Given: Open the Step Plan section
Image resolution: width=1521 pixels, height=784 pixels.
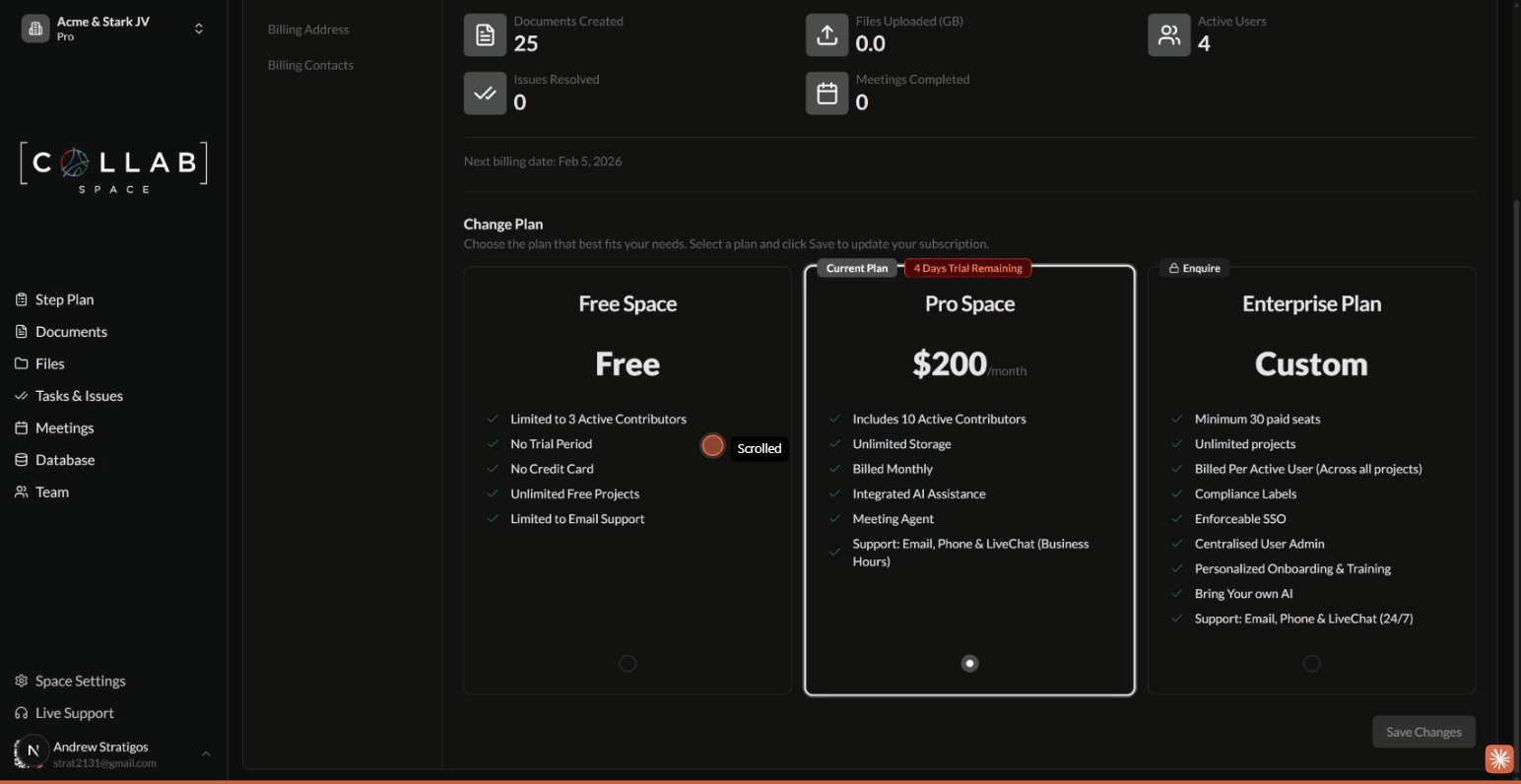Looking at the screenshot, I should [63, 298].
